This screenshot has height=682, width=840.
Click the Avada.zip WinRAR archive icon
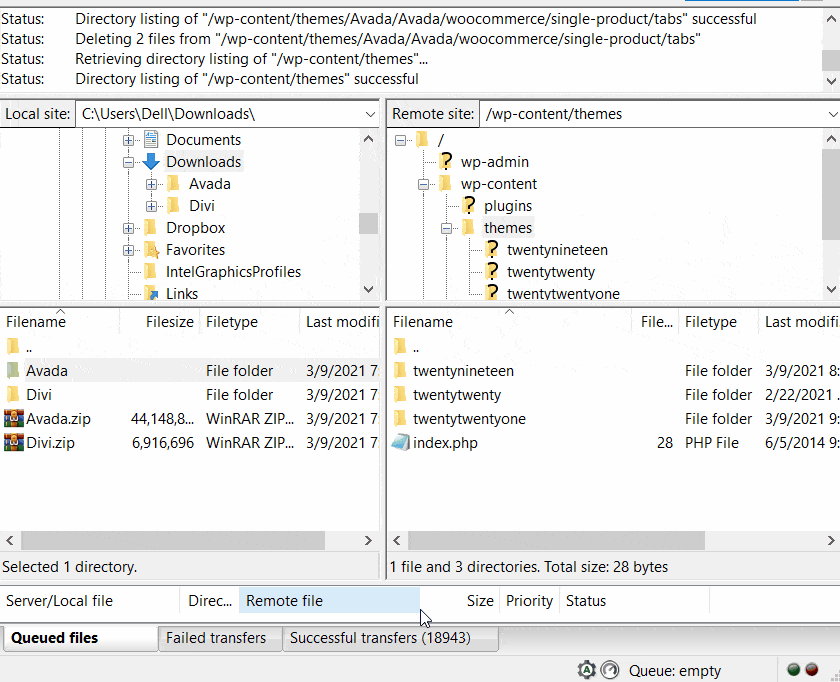click(x=13, y=419)
